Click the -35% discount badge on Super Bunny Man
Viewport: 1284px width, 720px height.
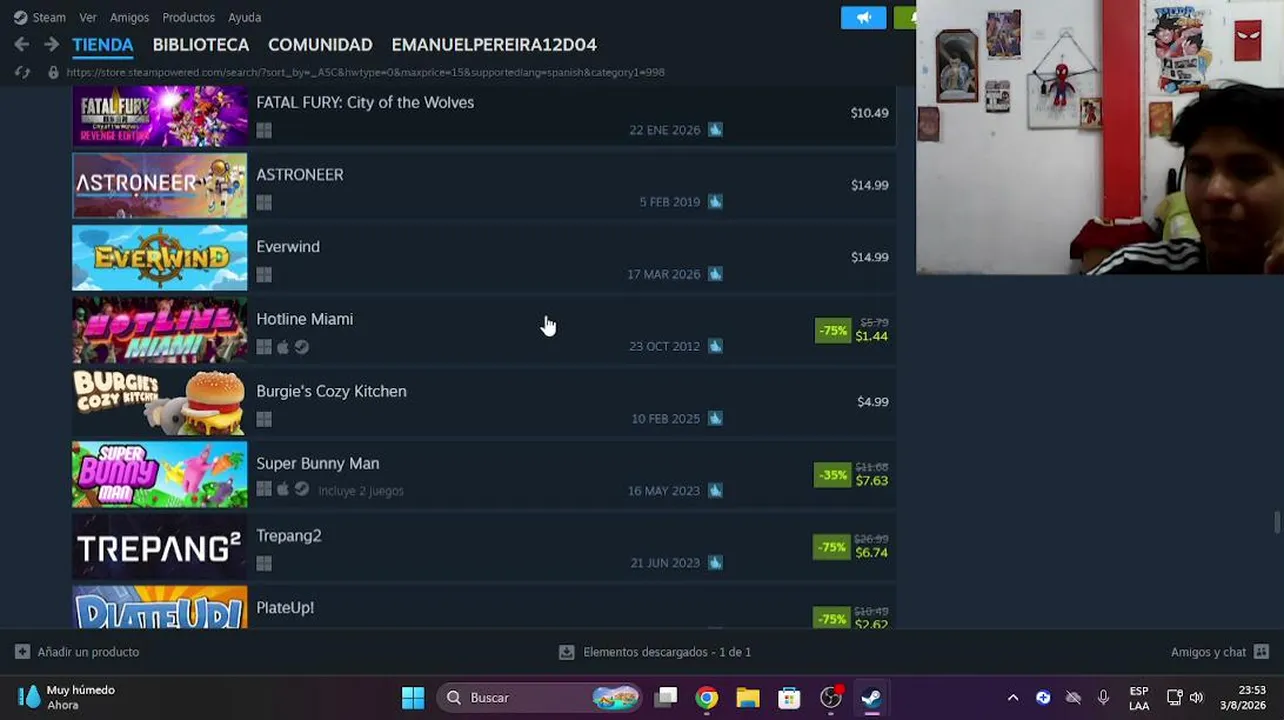click(833, 475)
